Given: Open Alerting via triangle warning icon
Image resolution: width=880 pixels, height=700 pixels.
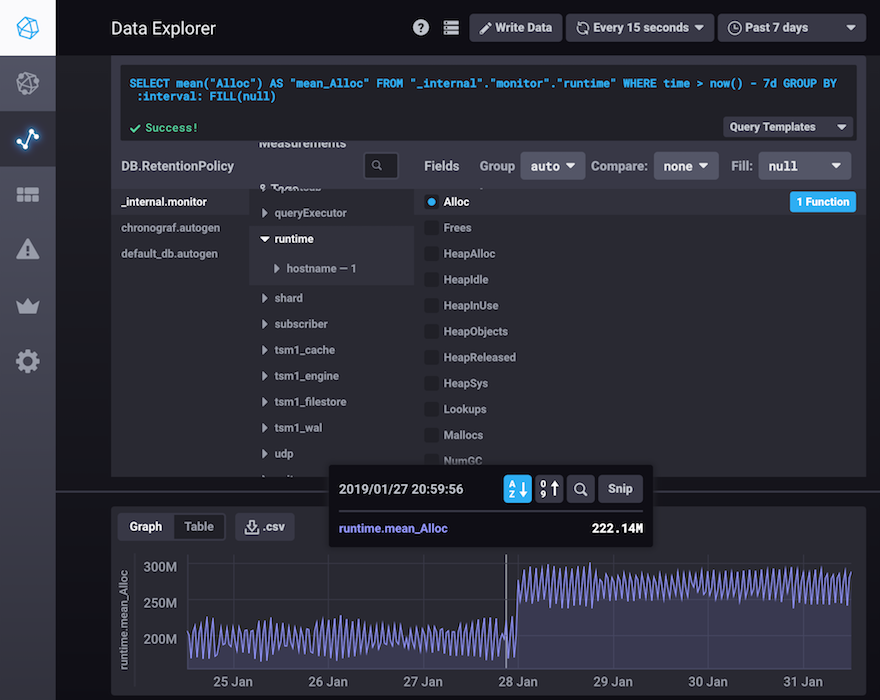Looking at the screenshot, I should [x=28, y=250].
